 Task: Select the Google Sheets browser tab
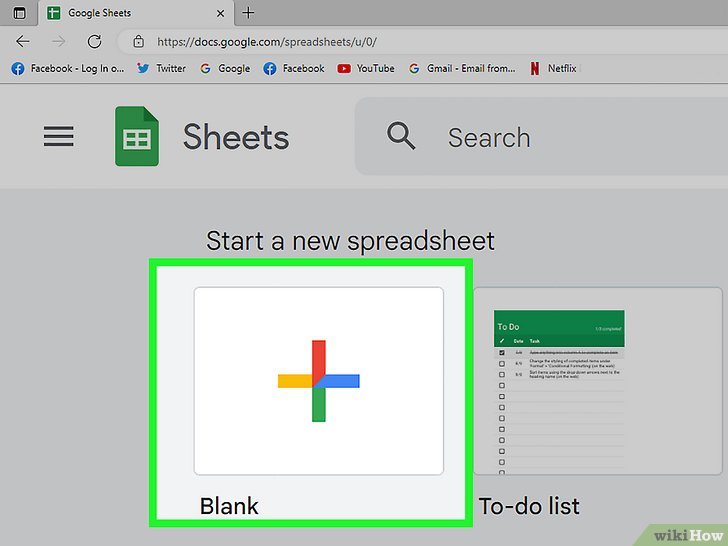click(137, 13)
